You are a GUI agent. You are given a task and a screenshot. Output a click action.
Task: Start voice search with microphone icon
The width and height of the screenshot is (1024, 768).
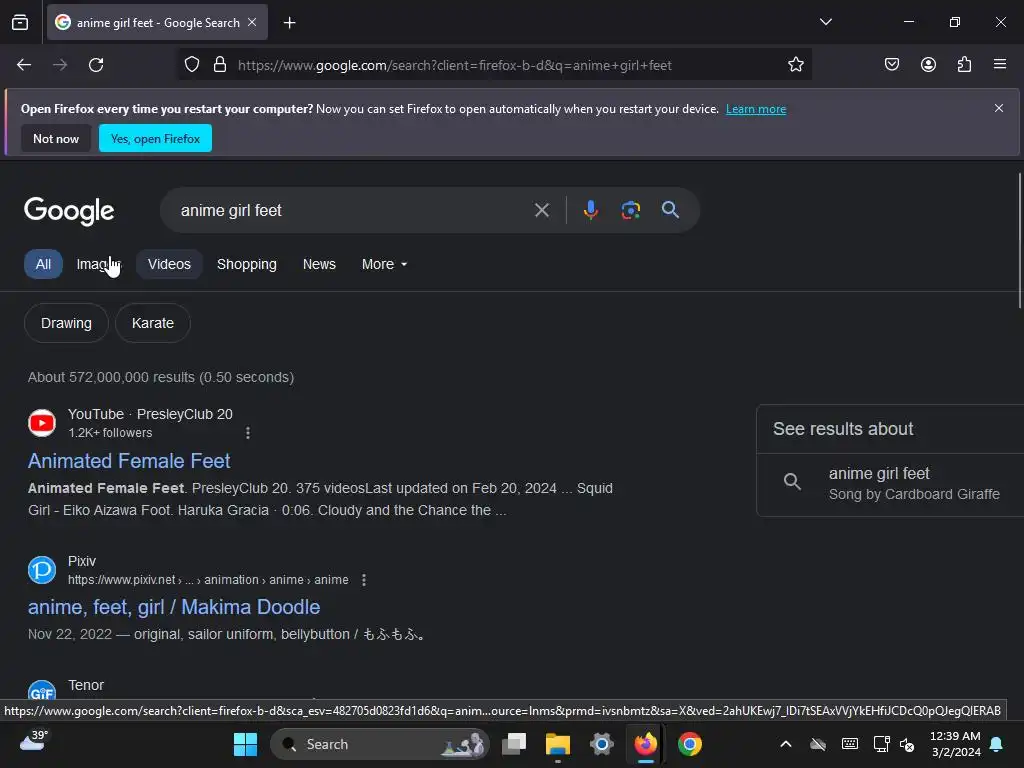[x=590, y=210]
